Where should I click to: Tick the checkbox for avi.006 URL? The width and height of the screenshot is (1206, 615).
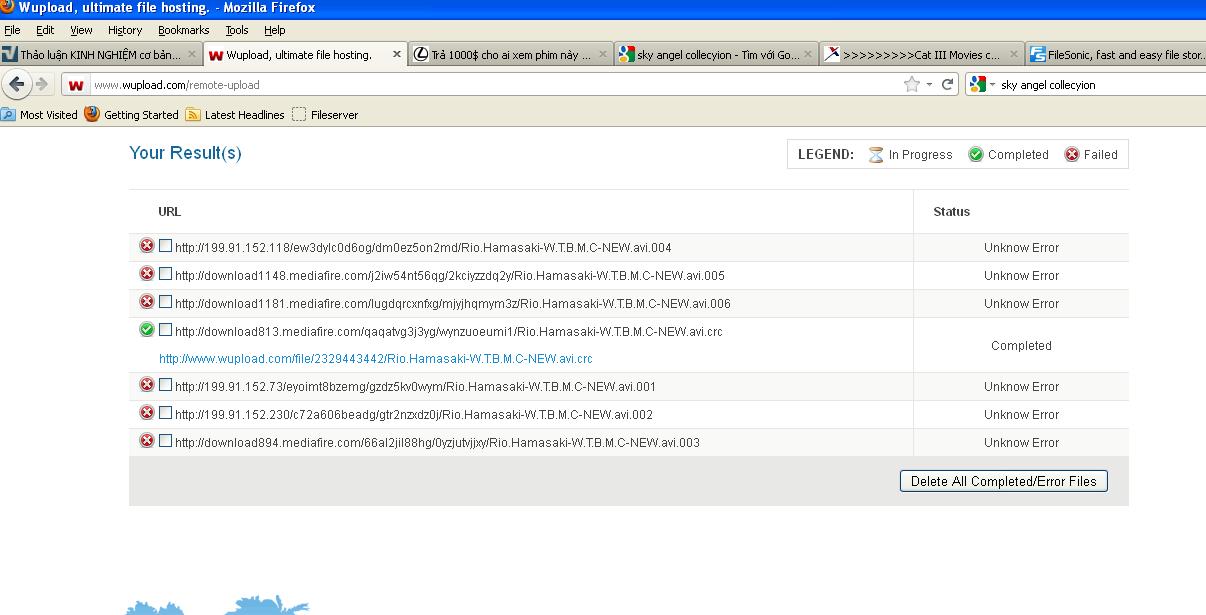tap(165, 301)
